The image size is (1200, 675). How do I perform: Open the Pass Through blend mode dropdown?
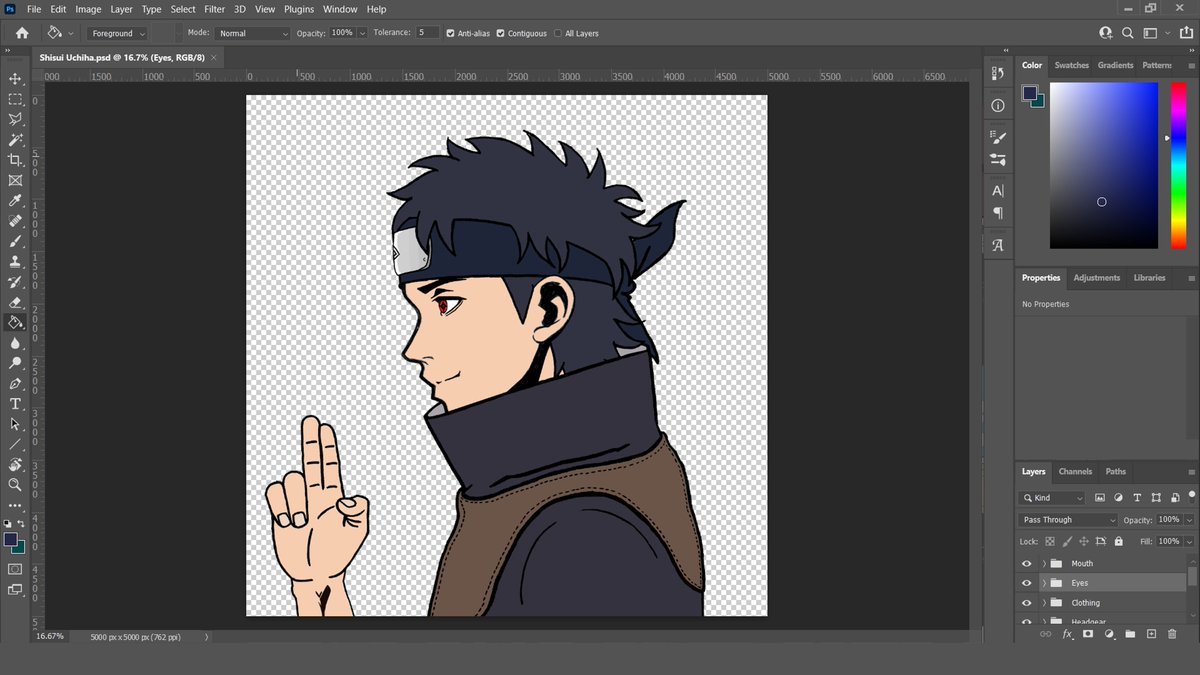[x=1068, y=520]
